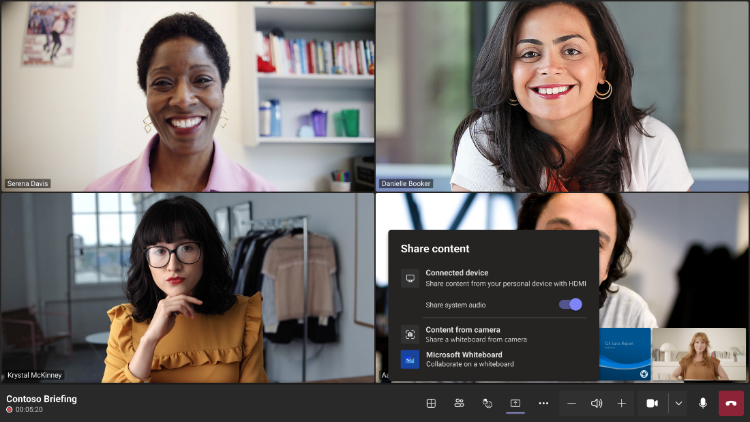Select the red-haired woman's video thumbnail
750x422 pixels.
(699, 355)
